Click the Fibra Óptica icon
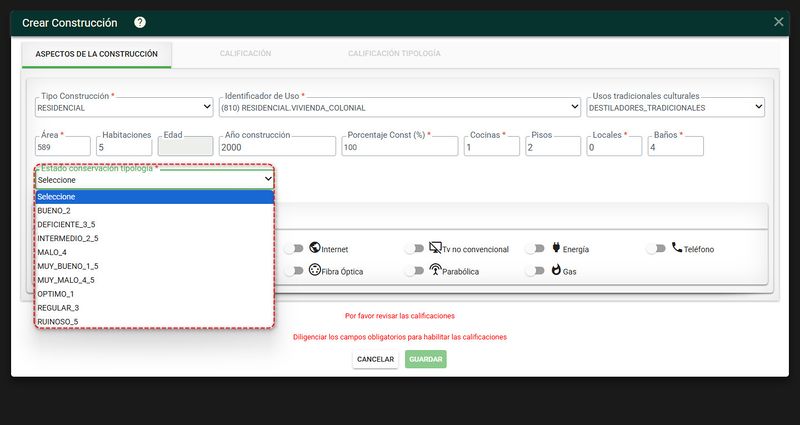Screen dimensions: 800x425 pos(315,270)
